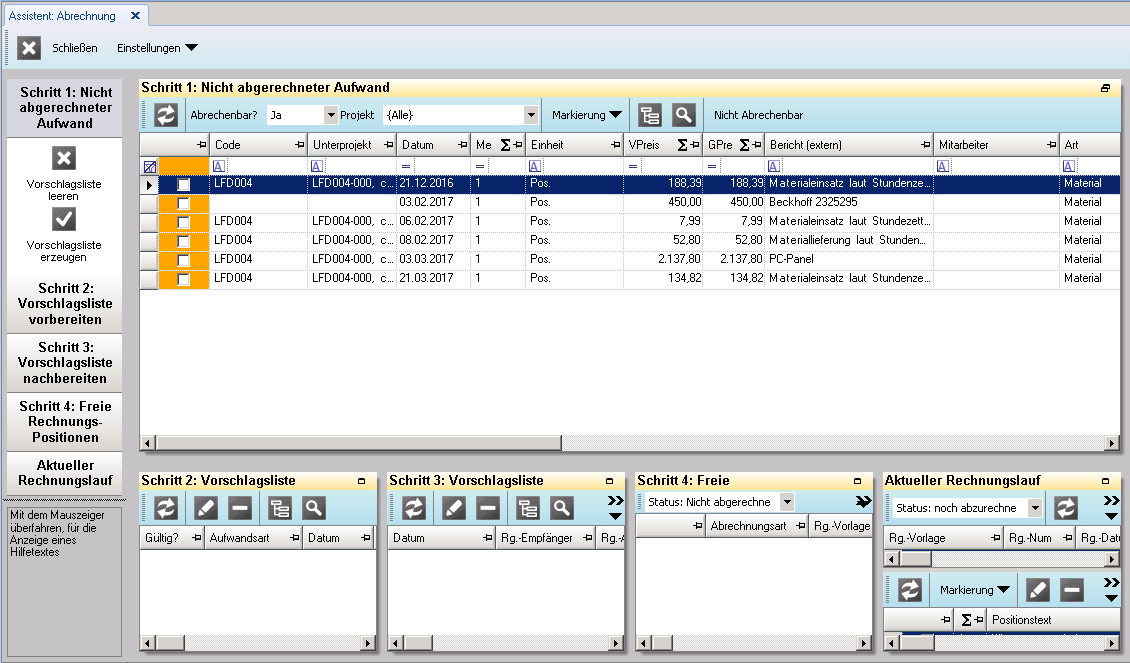Click the pencil edit icon in Schritt 2
Screen dimensions: 1130x663
206,508
